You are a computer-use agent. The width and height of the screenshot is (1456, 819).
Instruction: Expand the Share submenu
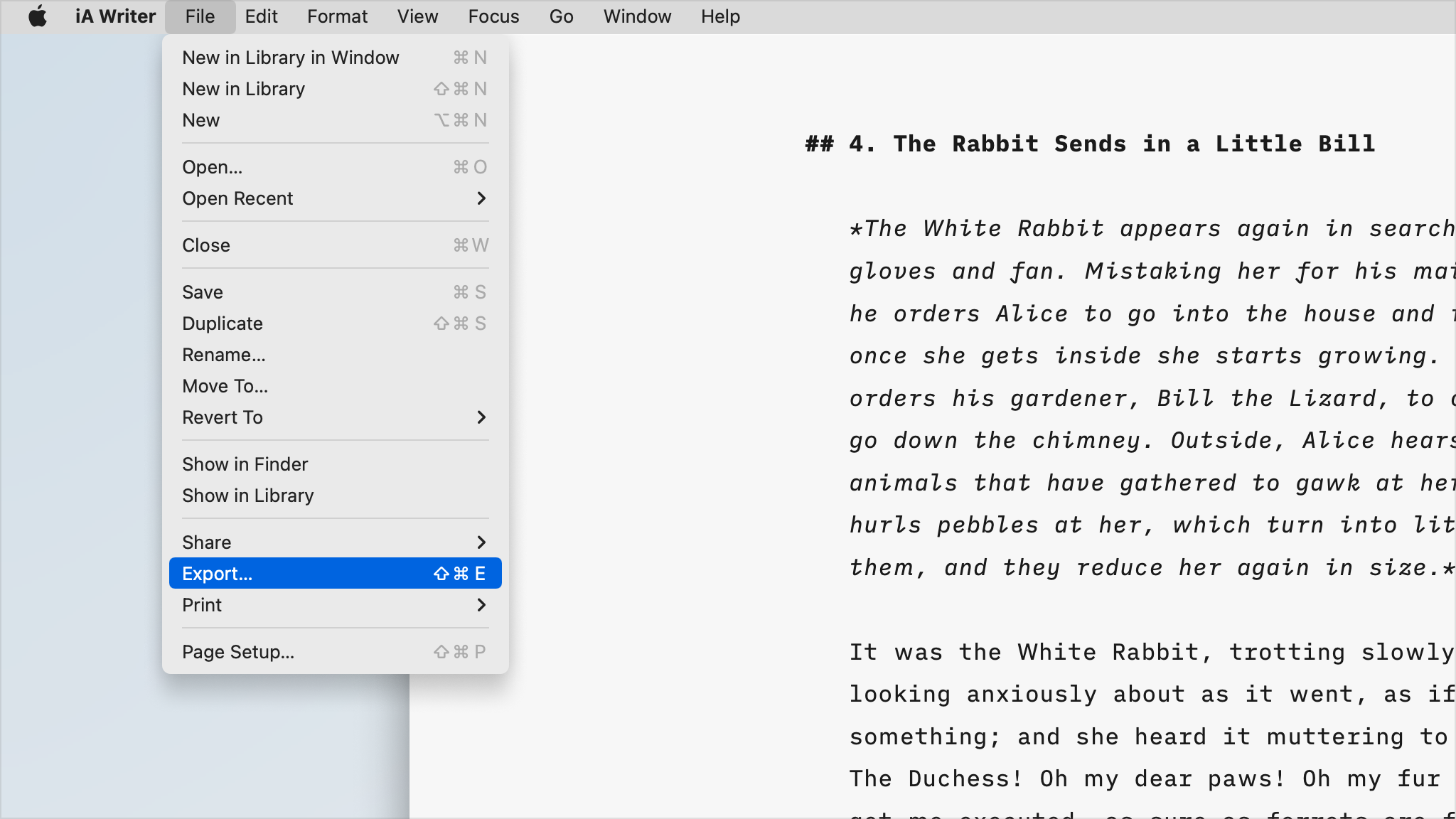click(x=335, y=542)
